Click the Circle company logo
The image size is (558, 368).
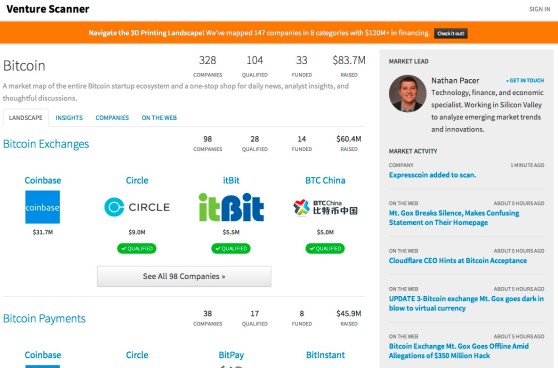[137, 207]
